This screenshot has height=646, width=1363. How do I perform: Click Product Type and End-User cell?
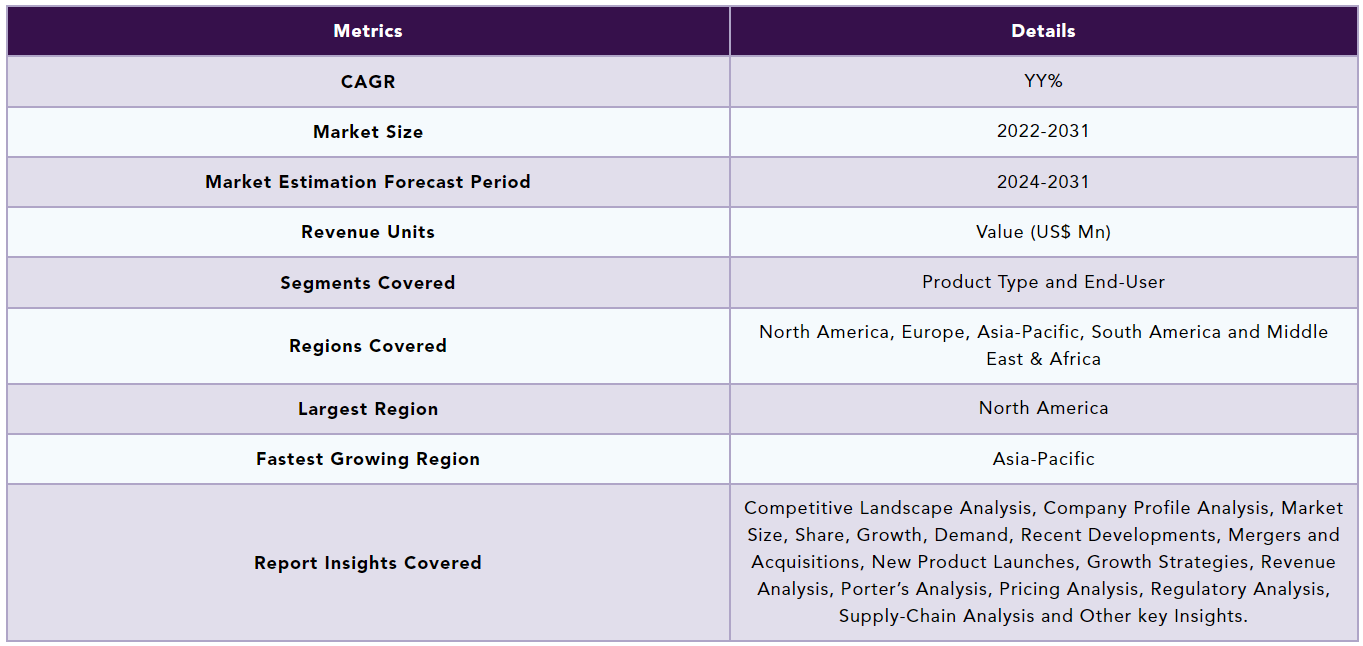tap(1043, 283)
